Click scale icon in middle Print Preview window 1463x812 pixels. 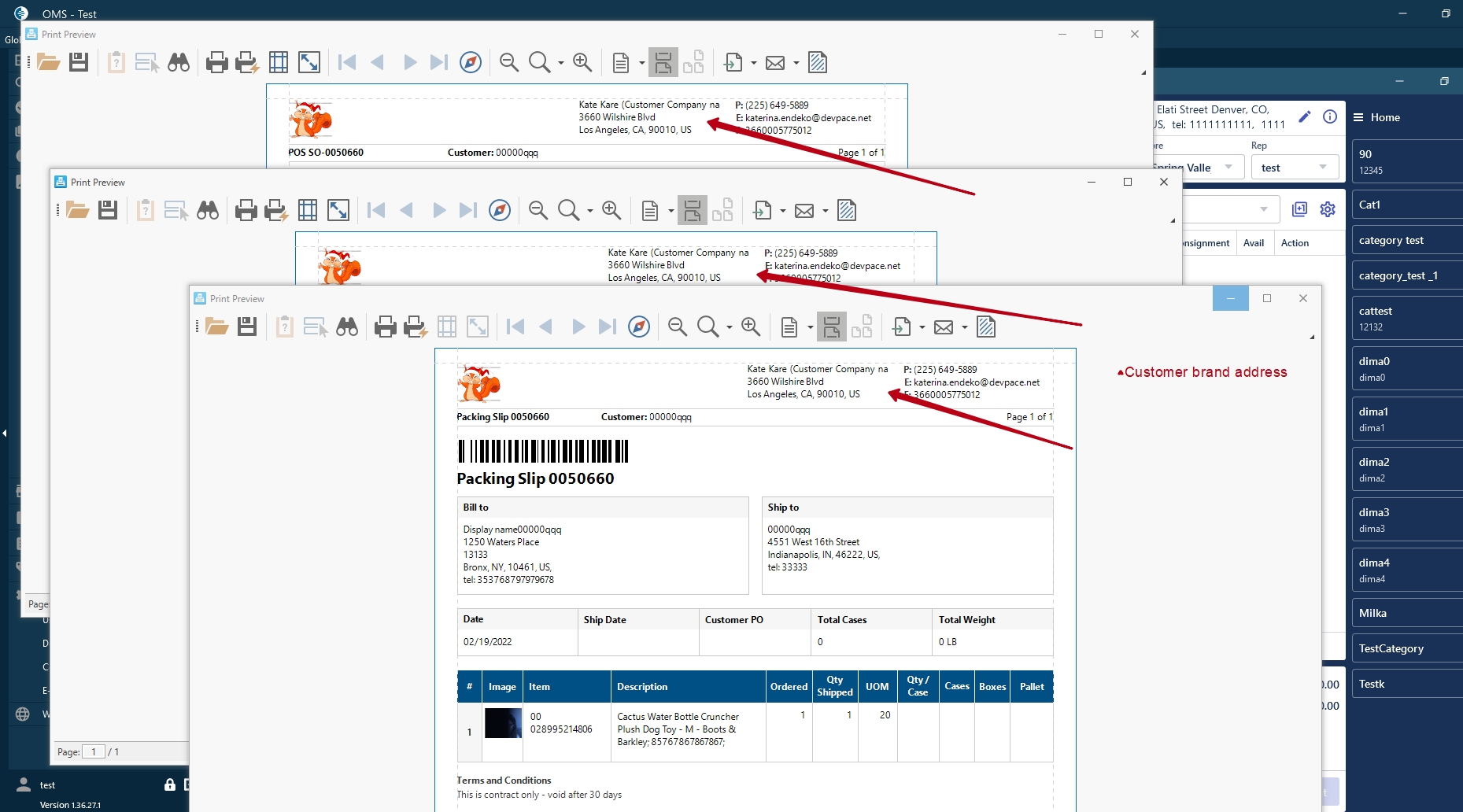(x=338, y=210)
